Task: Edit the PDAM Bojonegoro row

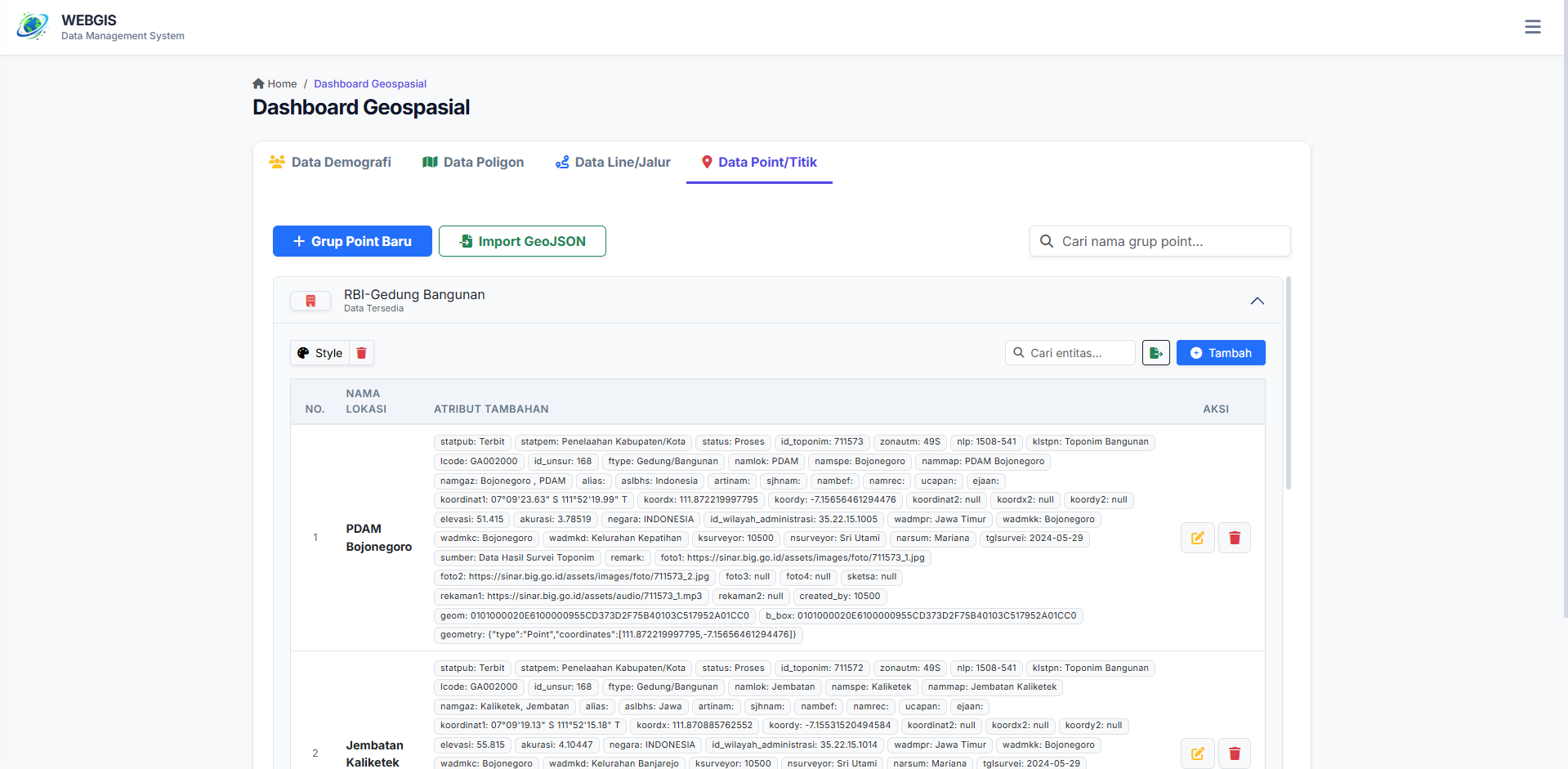Action: [x=1197, y=538]
